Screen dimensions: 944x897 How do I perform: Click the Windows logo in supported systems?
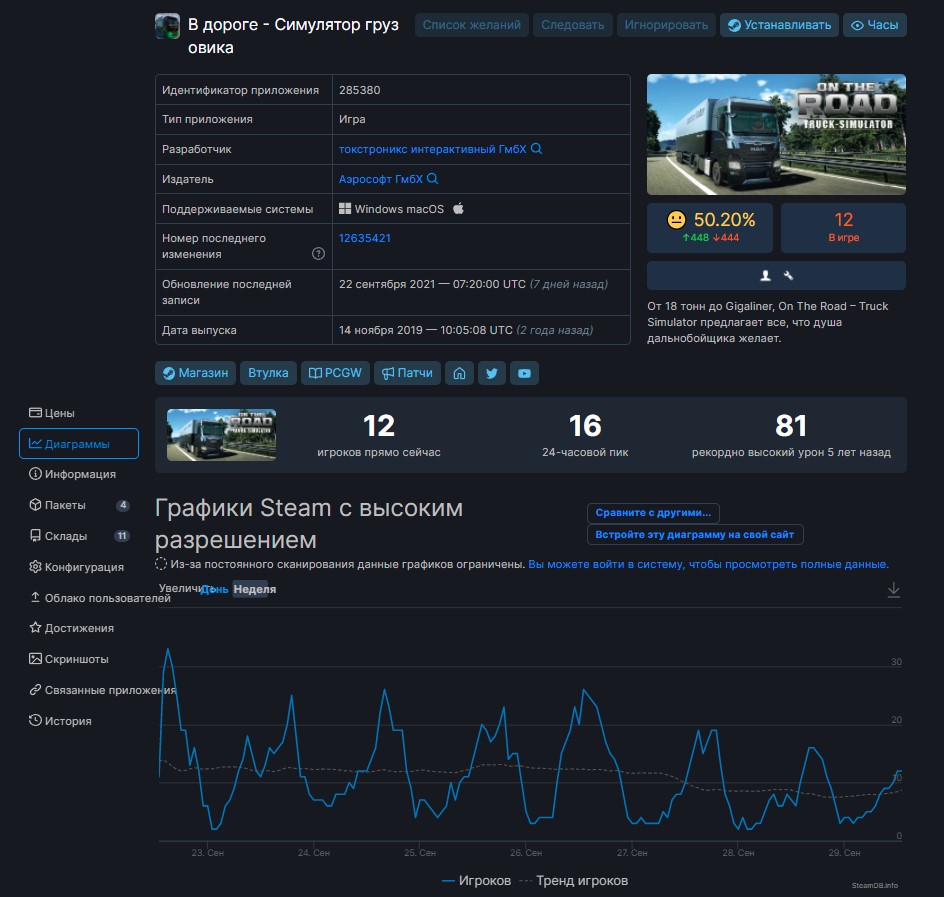pyautogui.click(x=345, y=209)
